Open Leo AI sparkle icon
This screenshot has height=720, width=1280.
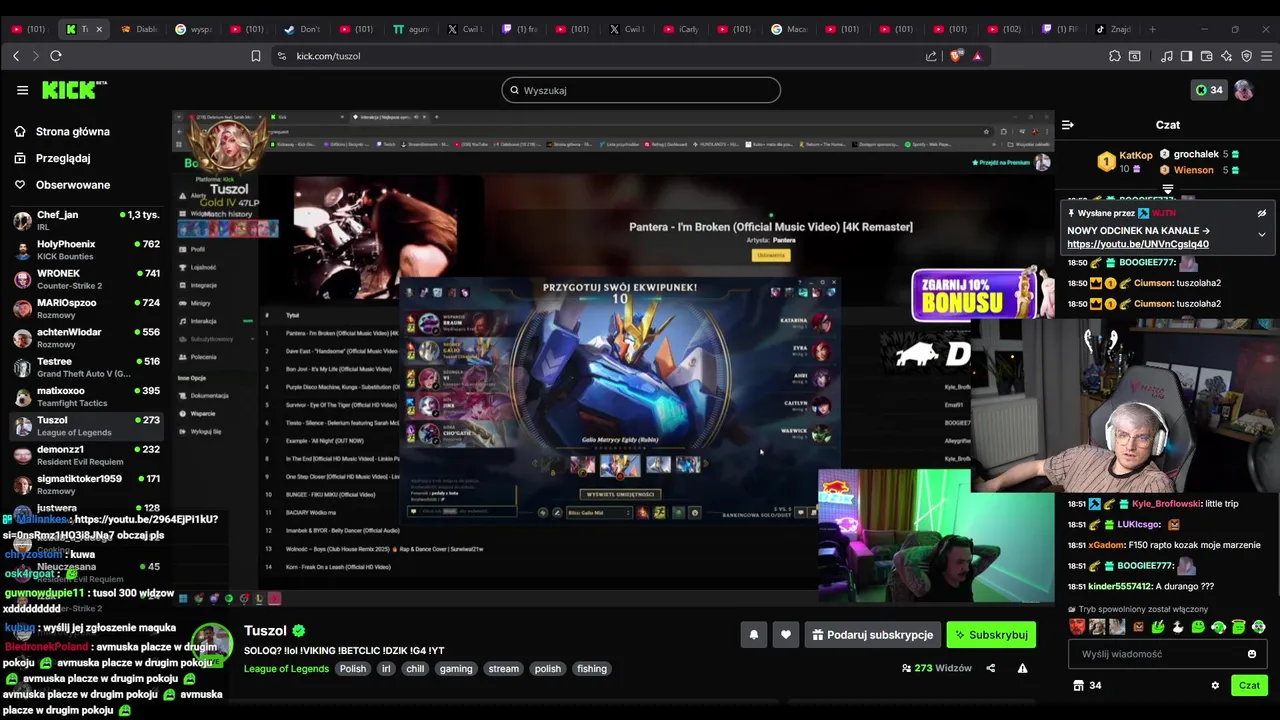(1227, 56)
